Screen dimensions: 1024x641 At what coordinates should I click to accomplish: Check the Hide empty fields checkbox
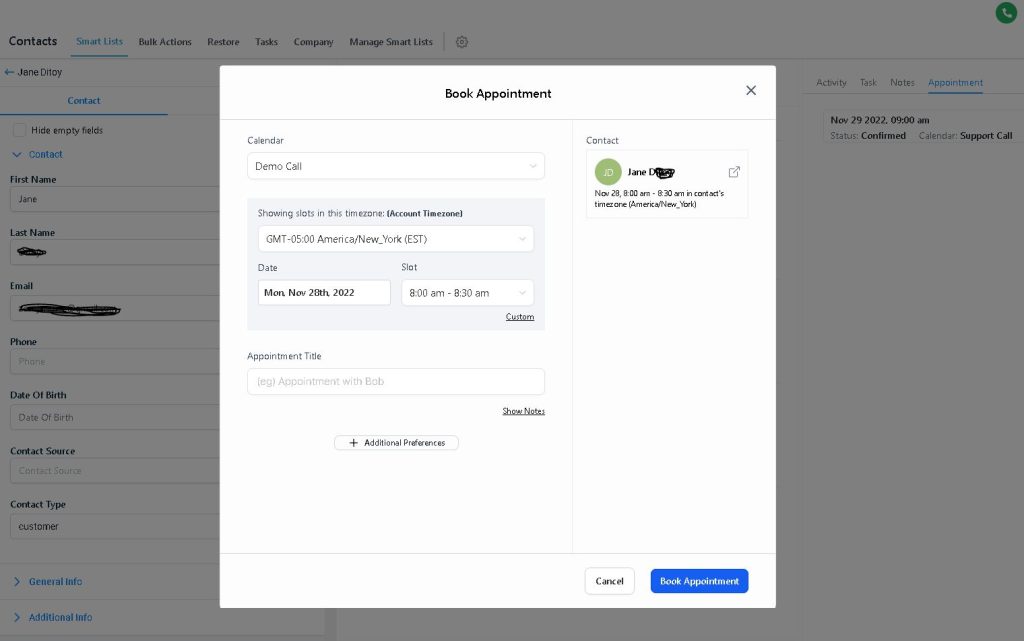(18, 129)
